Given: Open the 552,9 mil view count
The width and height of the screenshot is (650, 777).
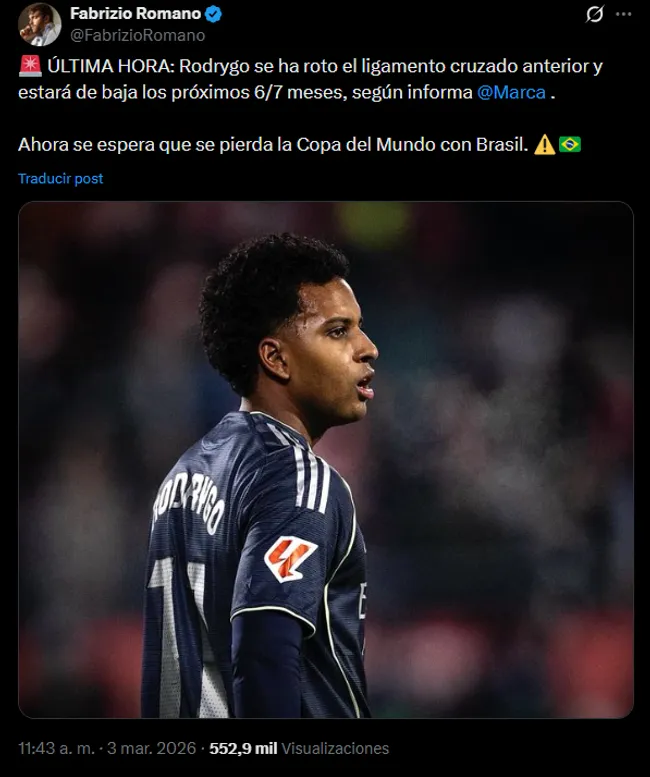Looking at the screenshot, I should coord(243,748).
